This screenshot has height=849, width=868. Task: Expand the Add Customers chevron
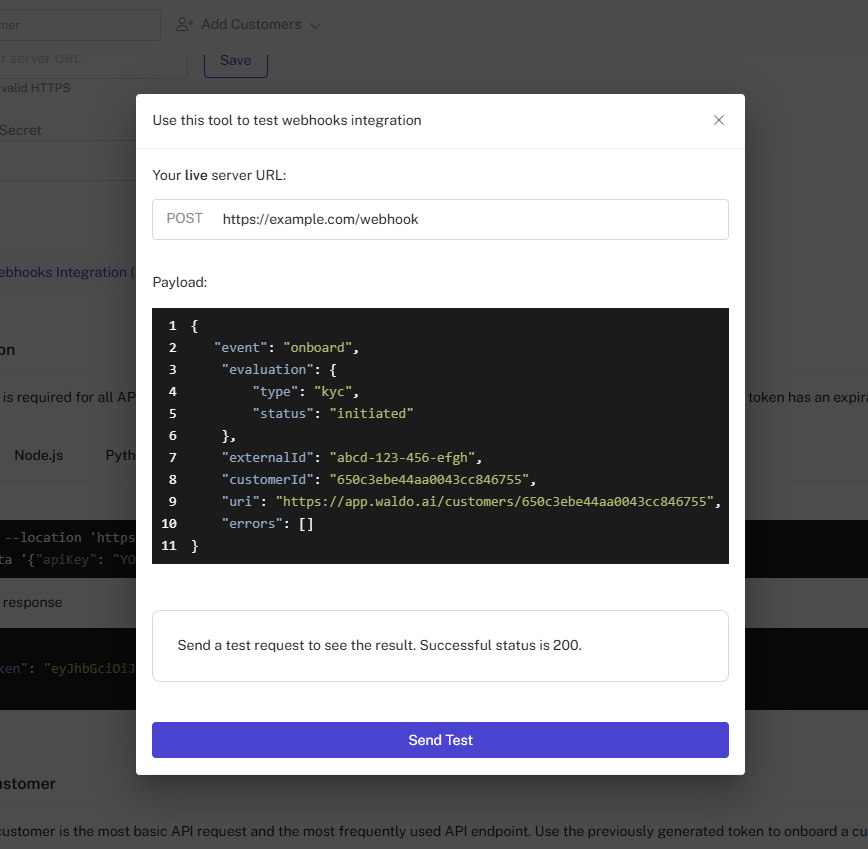tap(315, 25)
